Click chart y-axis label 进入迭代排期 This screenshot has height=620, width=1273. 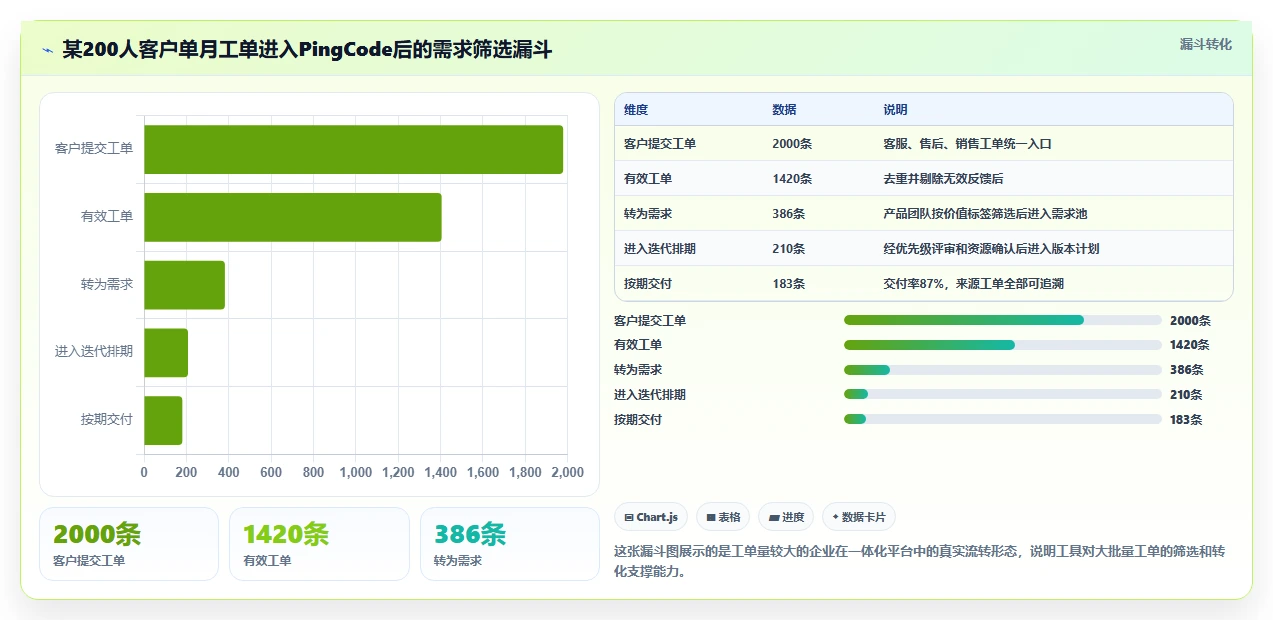(x=94, y=352)
